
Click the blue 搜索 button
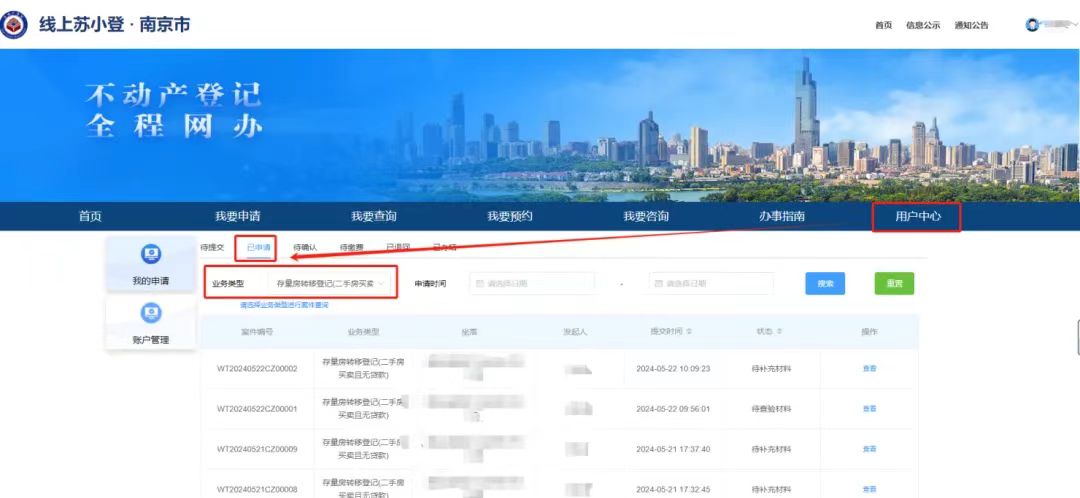825,284
